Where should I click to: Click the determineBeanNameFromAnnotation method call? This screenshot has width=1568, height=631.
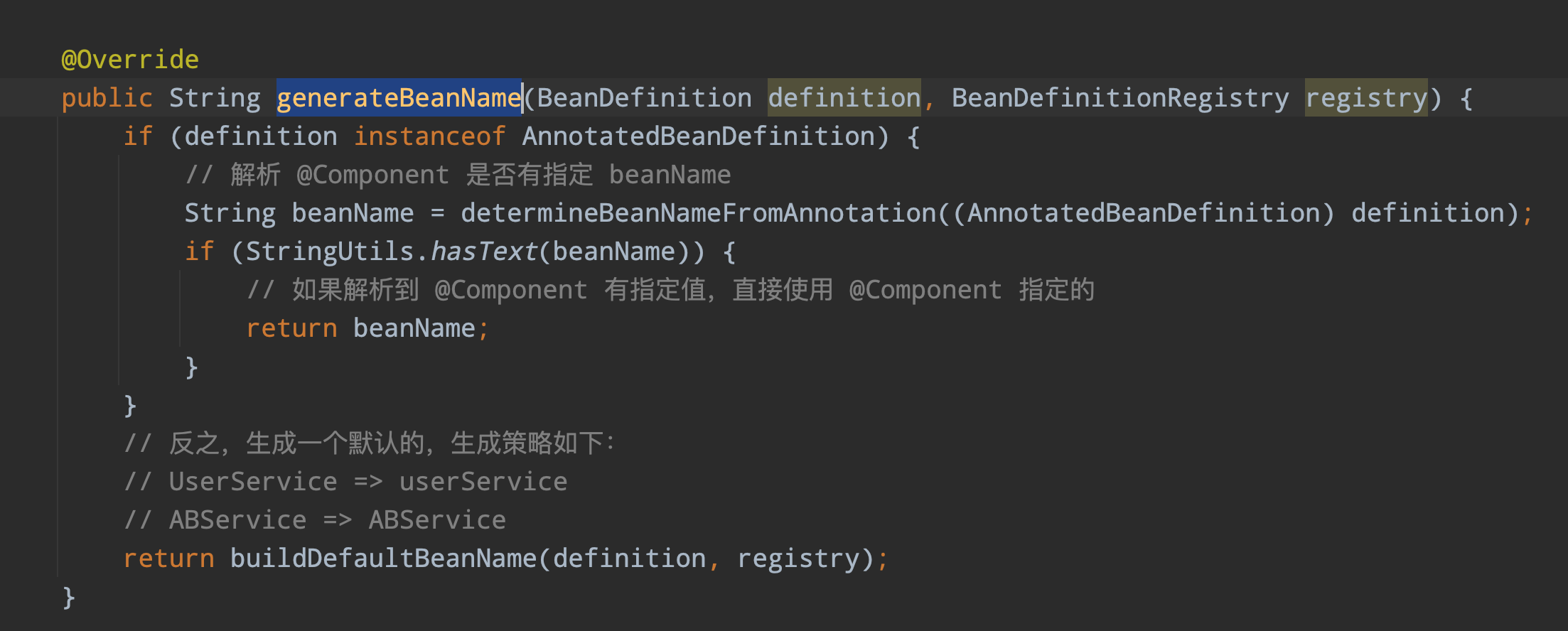(698, 213)
